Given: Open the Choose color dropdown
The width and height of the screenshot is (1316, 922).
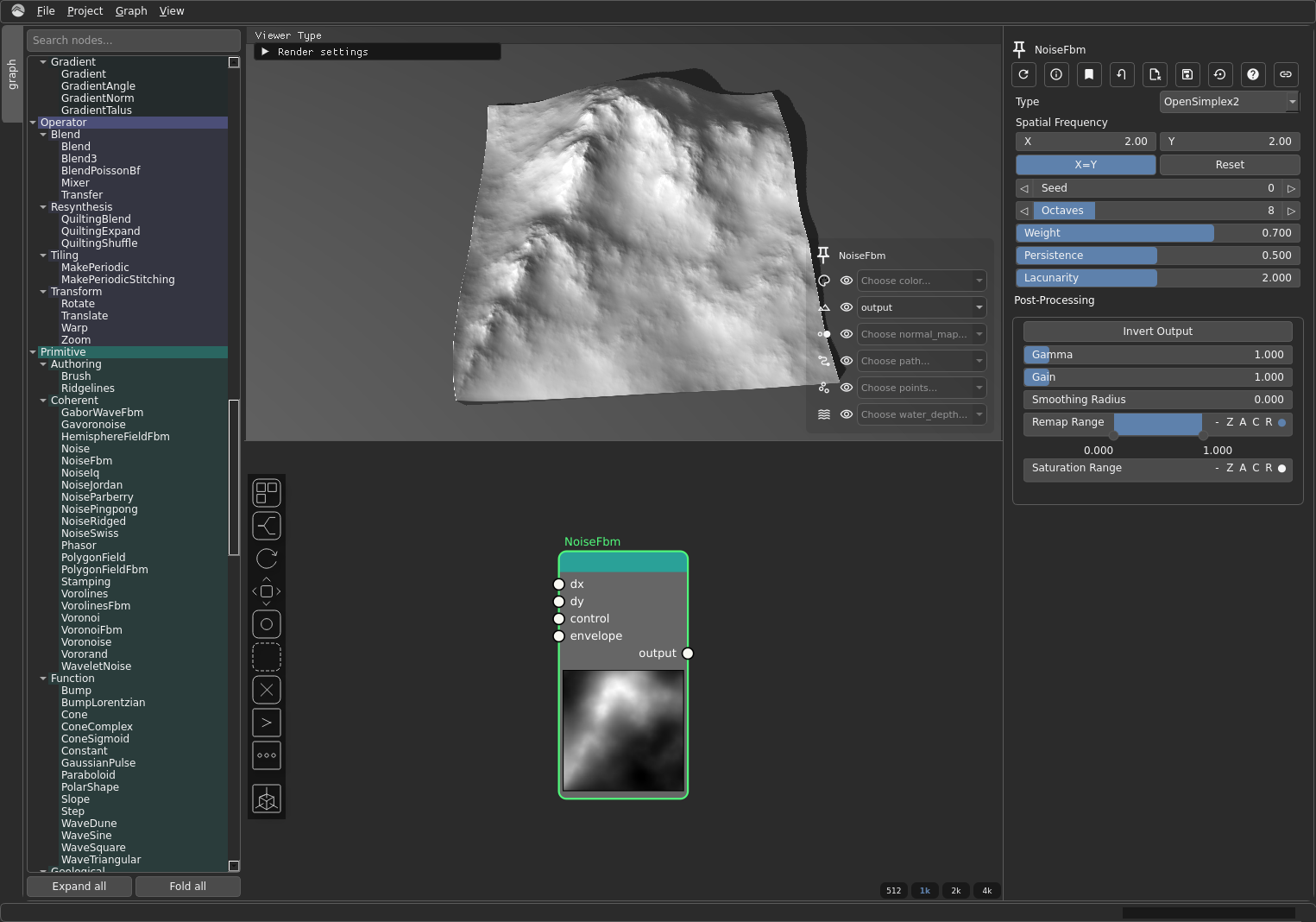Looking at the screenshot, I should click(x=922, y=281).
